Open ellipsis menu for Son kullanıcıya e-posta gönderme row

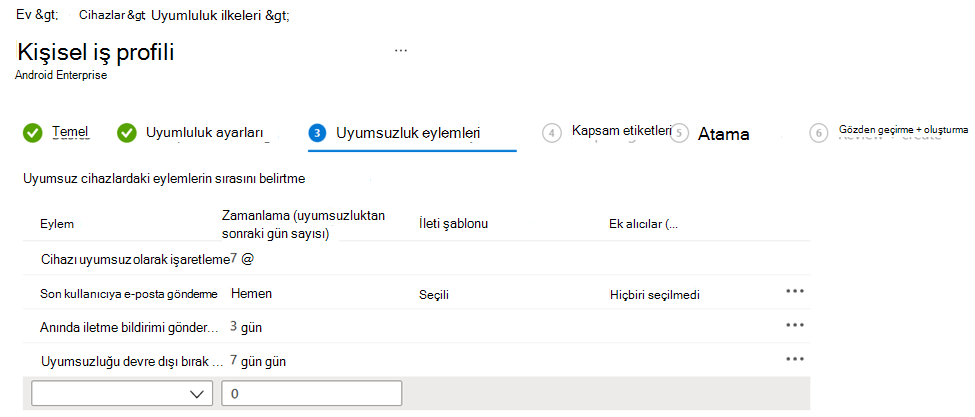coord(795,291)
